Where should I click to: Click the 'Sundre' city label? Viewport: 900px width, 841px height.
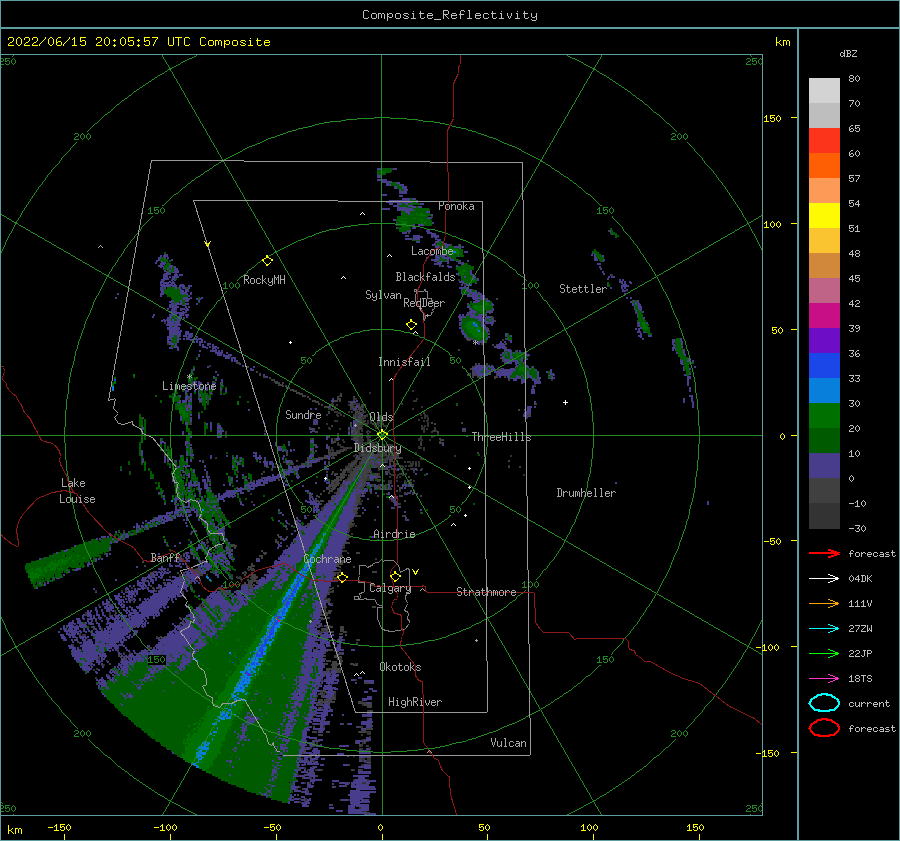tap(303, 414)
